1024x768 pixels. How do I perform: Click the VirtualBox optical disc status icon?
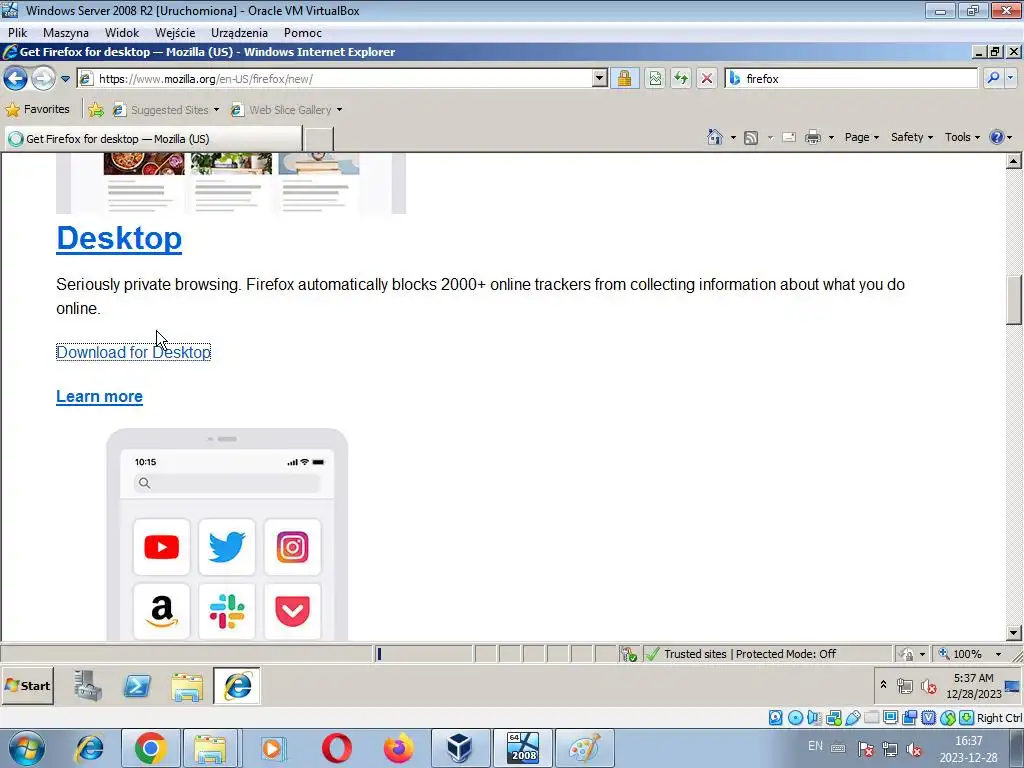click(795, 718)
